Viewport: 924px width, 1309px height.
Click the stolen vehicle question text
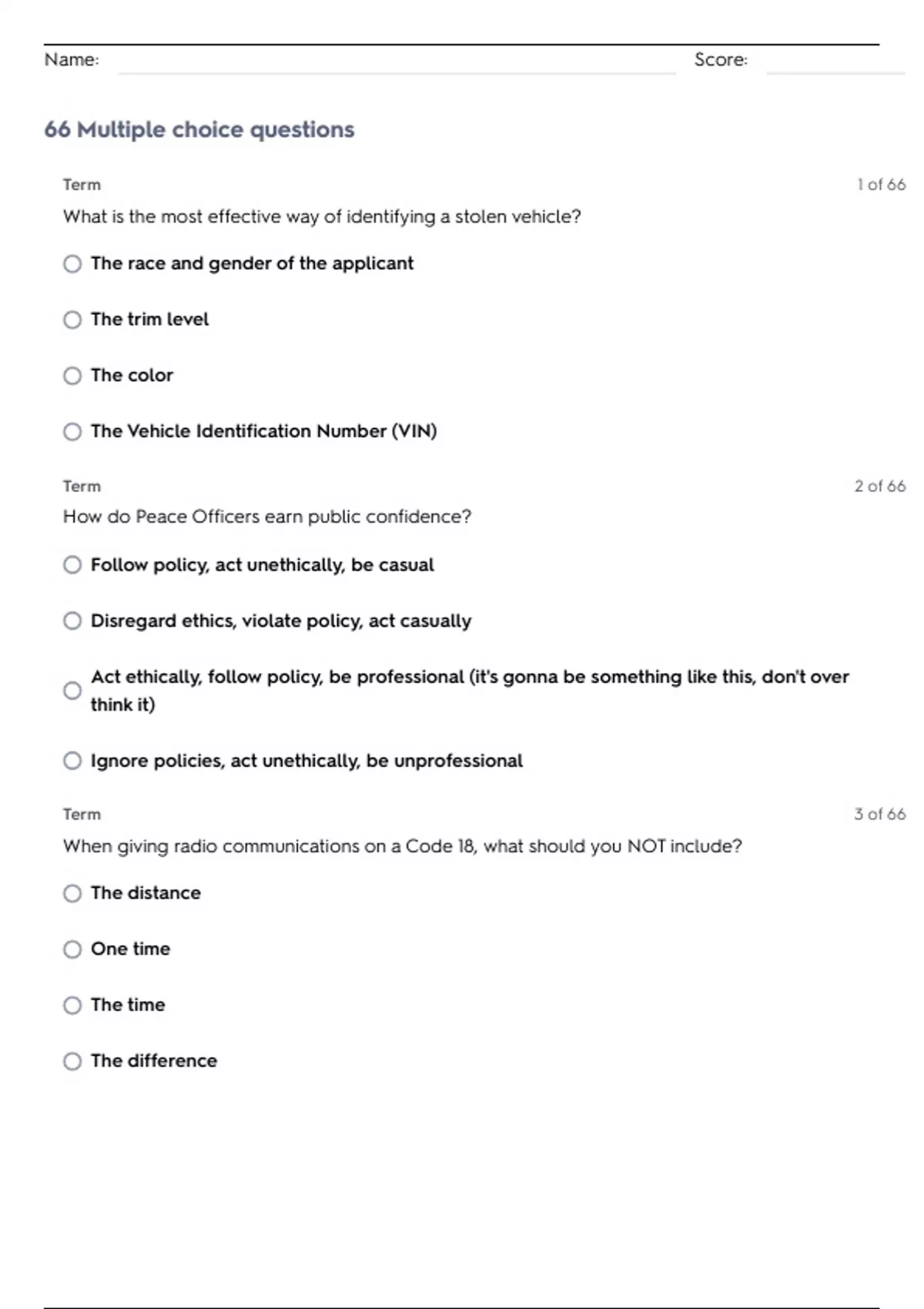tap(322, 217)
